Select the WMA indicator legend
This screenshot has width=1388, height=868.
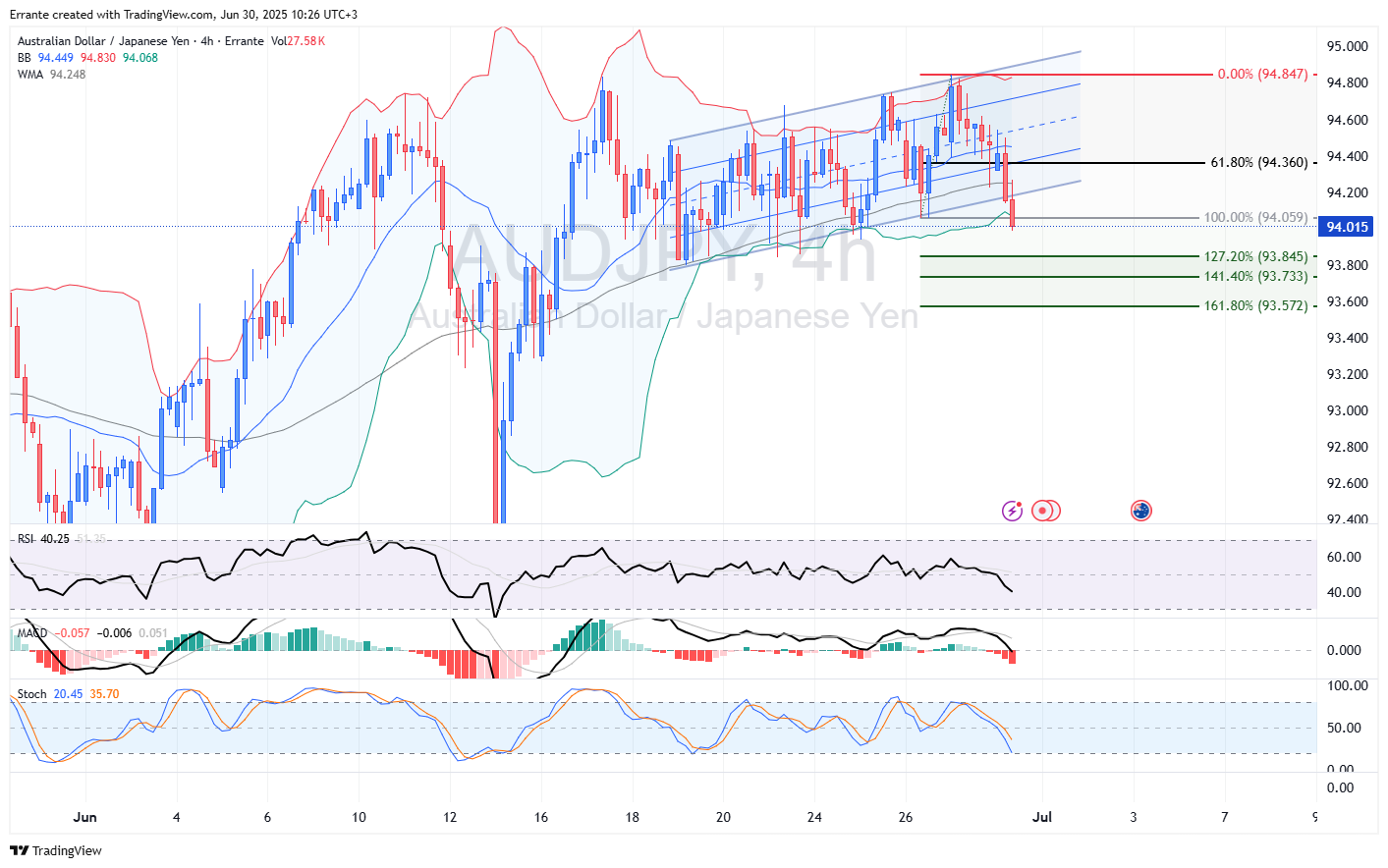pyautogui.click(x=30, y=75)
